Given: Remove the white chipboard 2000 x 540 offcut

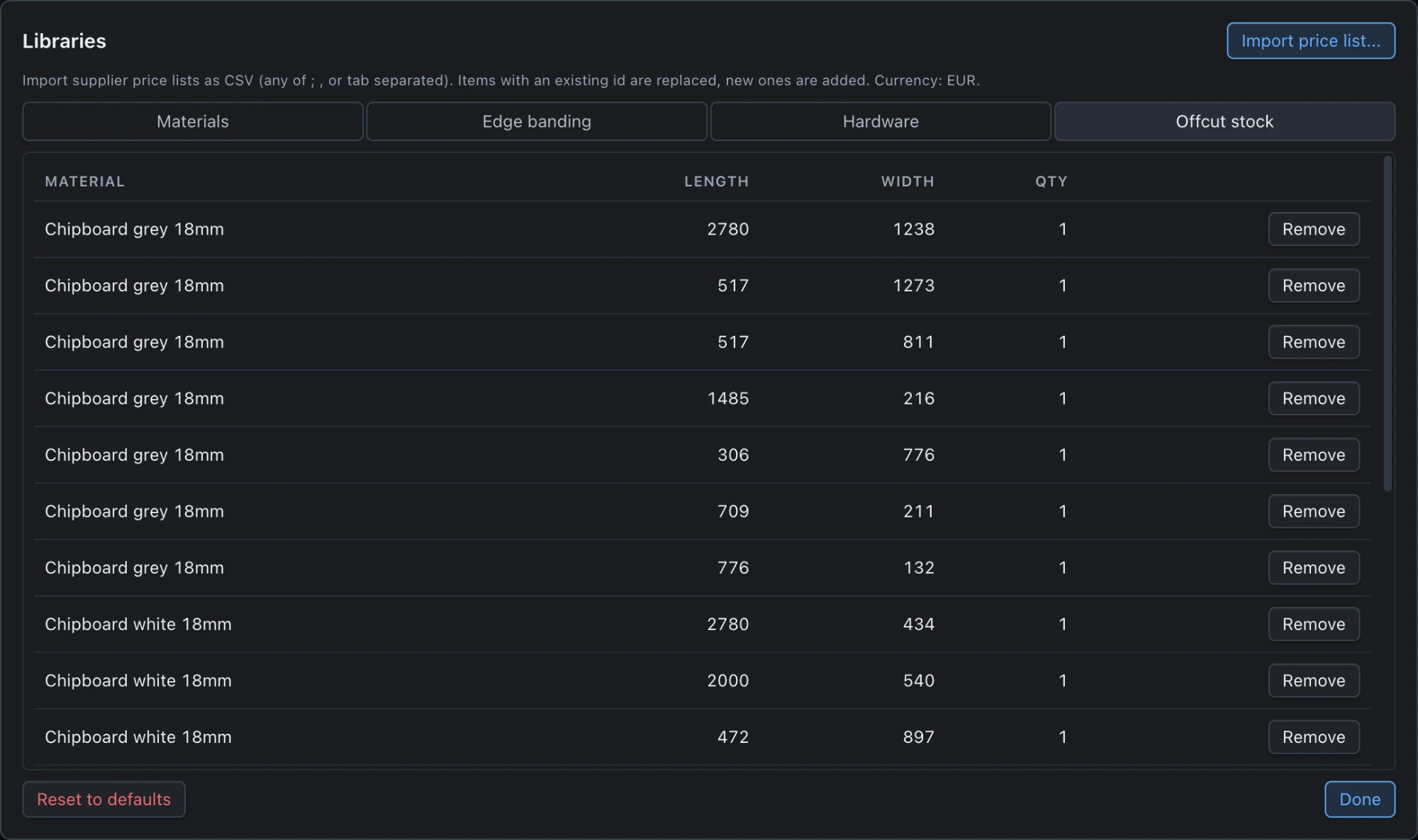Looking at the screenshot, I should coord(1313,681).
